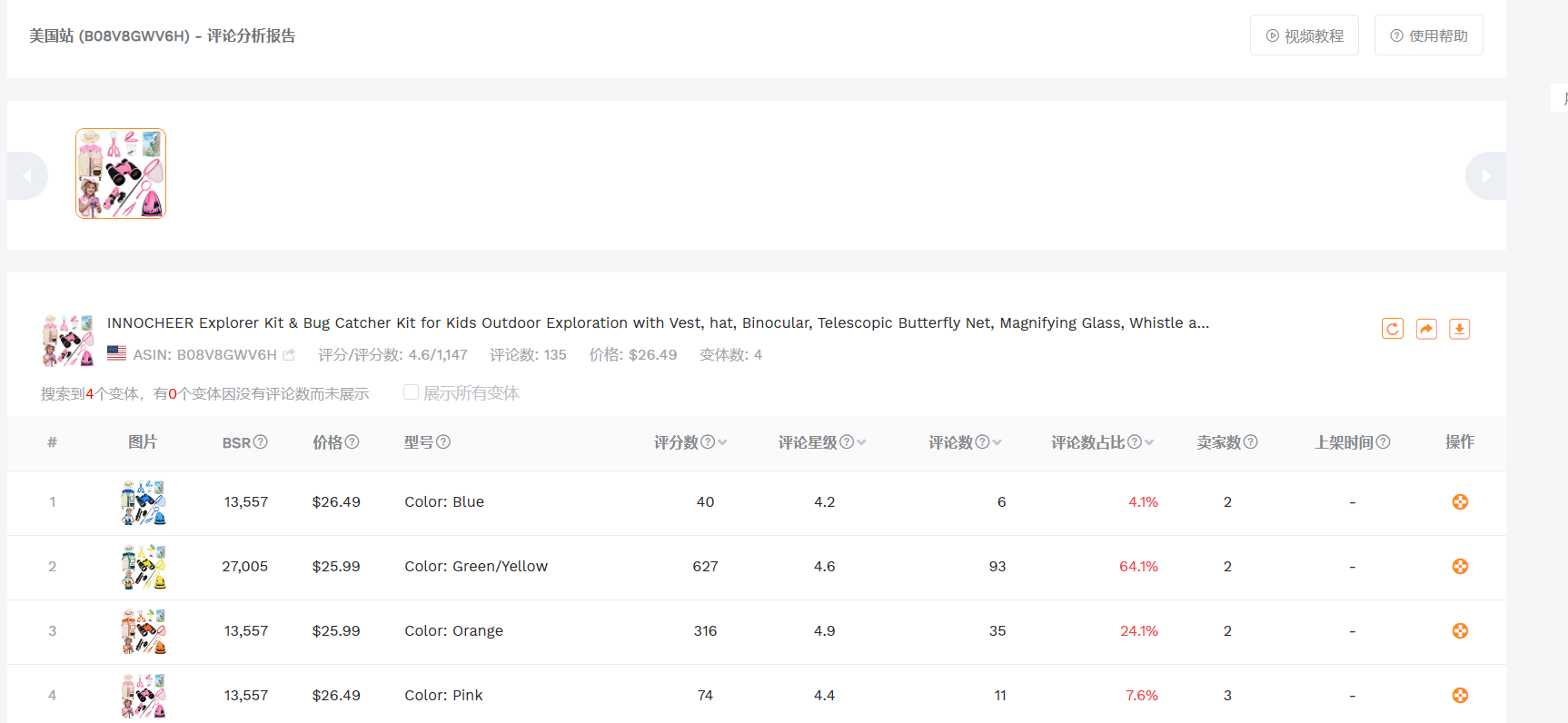
Task: Click the rating count 627
Action: 705,567
